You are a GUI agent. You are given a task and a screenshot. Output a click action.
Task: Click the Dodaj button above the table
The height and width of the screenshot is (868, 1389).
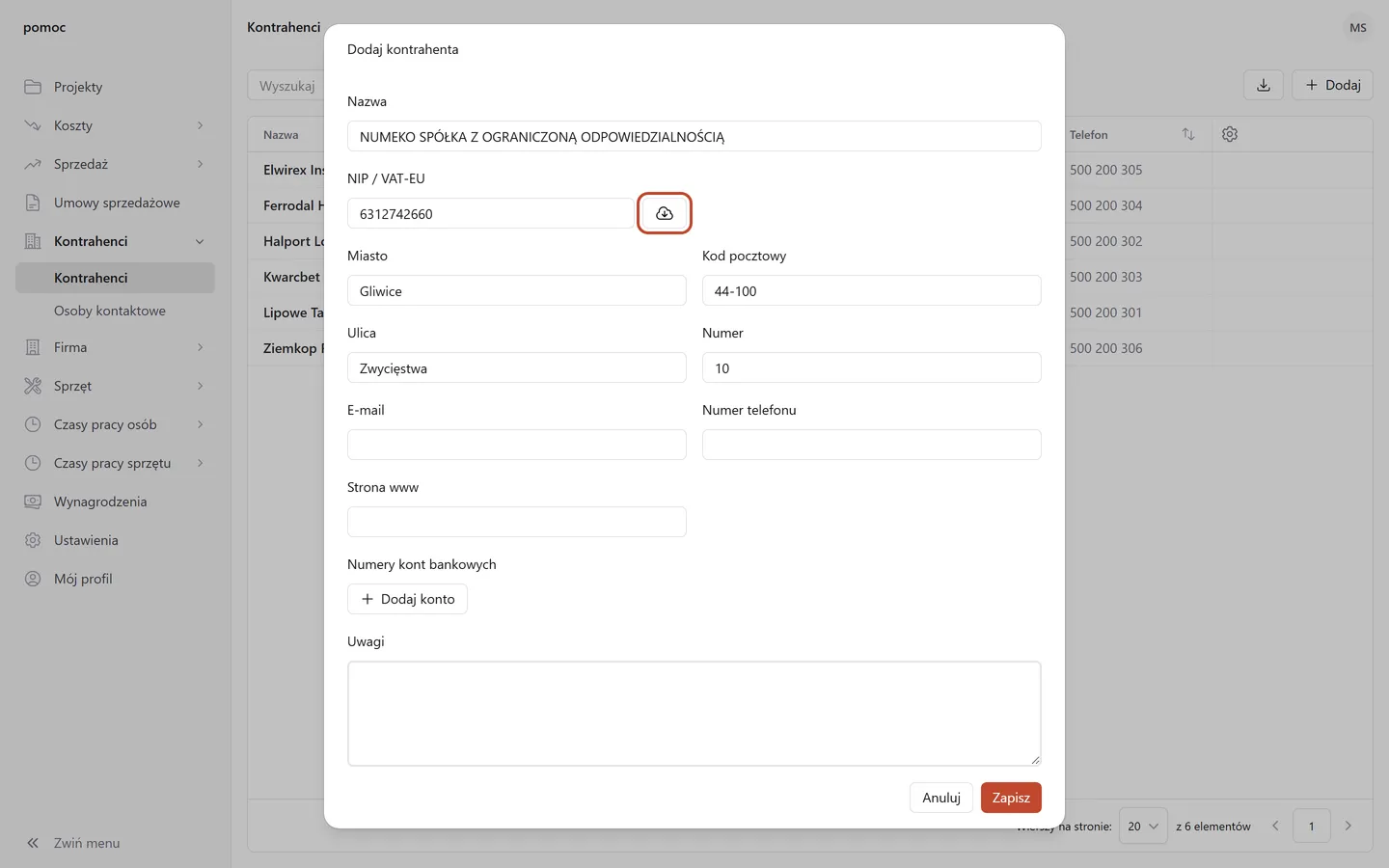click(1332, 85)
